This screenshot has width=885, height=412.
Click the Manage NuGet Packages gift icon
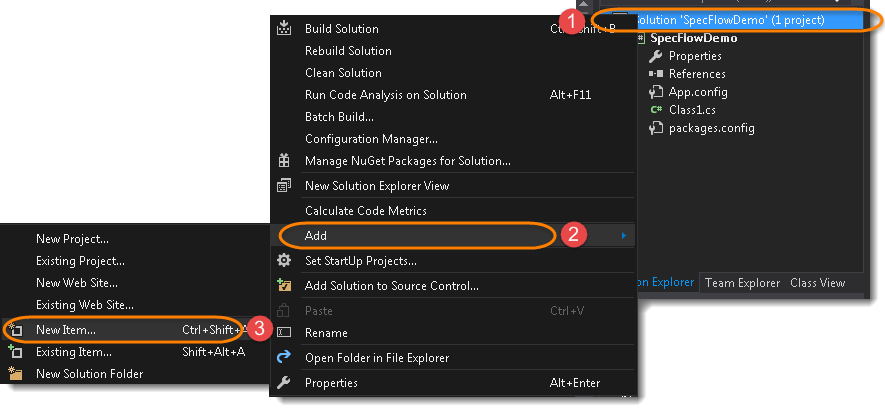pos(284,161)
